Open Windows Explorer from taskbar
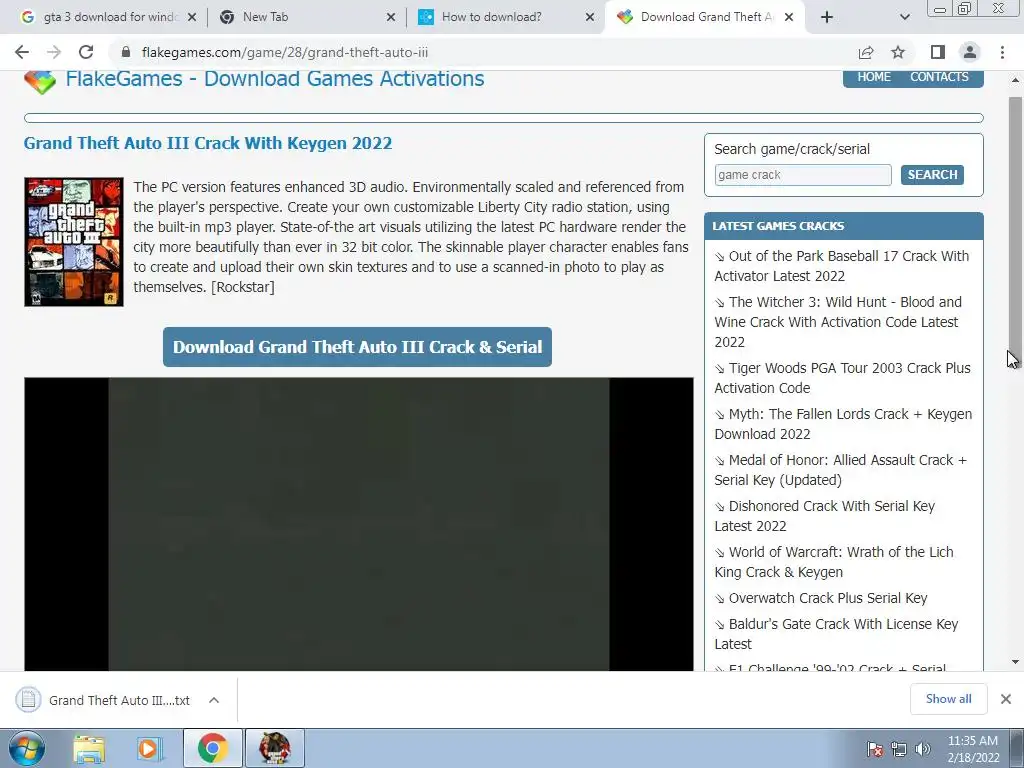 (x=89, y=748)
